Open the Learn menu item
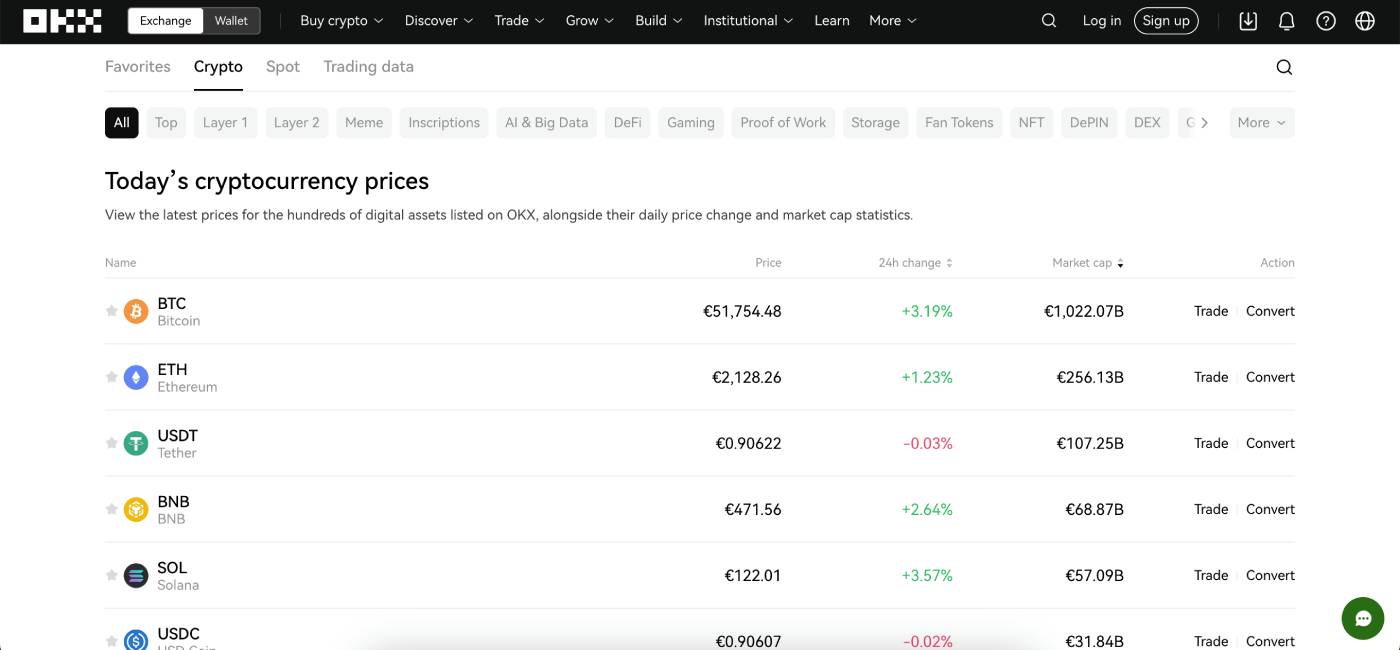1400x650 pixels. 832,21
